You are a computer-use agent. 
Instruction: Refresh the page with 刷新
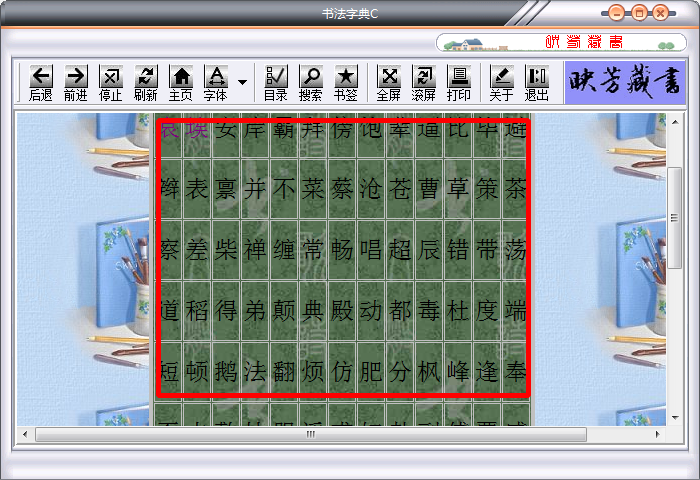pos(146,83)
